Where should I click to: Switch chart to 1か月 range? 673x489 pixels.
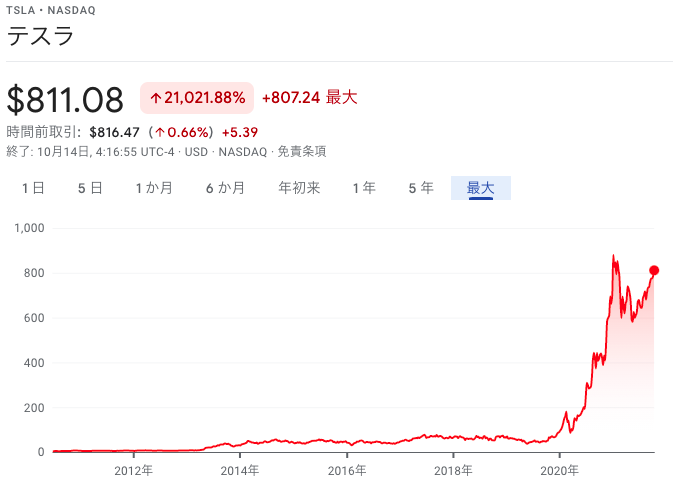click(x=154, y=188)
